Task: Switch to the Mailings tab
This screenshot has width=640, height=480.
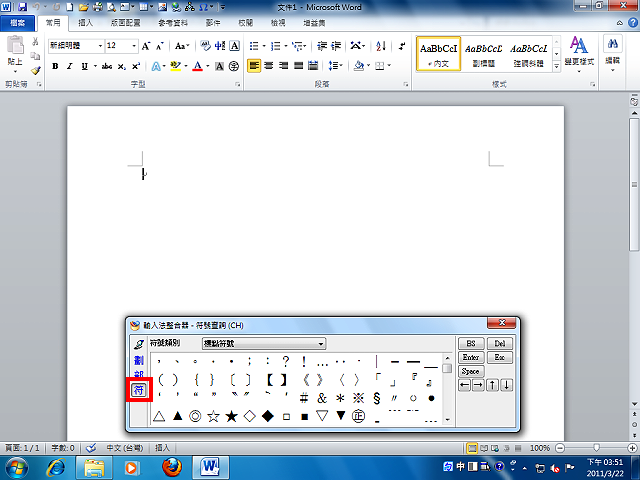Action: pyautogui.click(x=213, y=23)
